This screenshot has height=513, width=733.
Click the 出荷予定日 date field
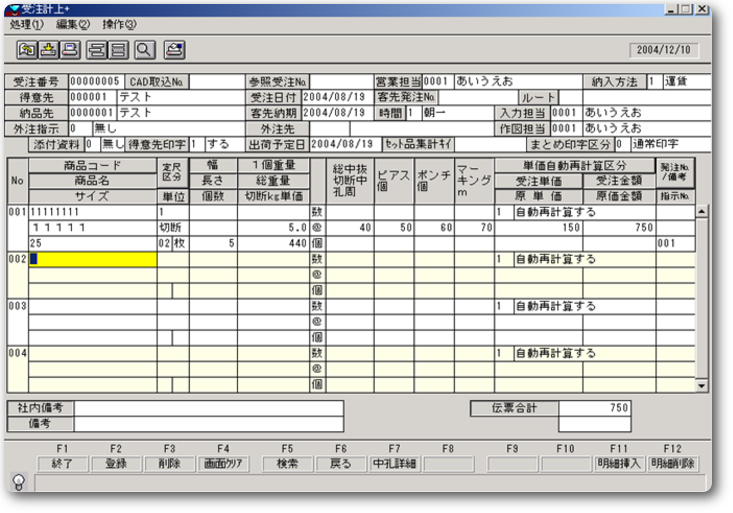[345, 144]
